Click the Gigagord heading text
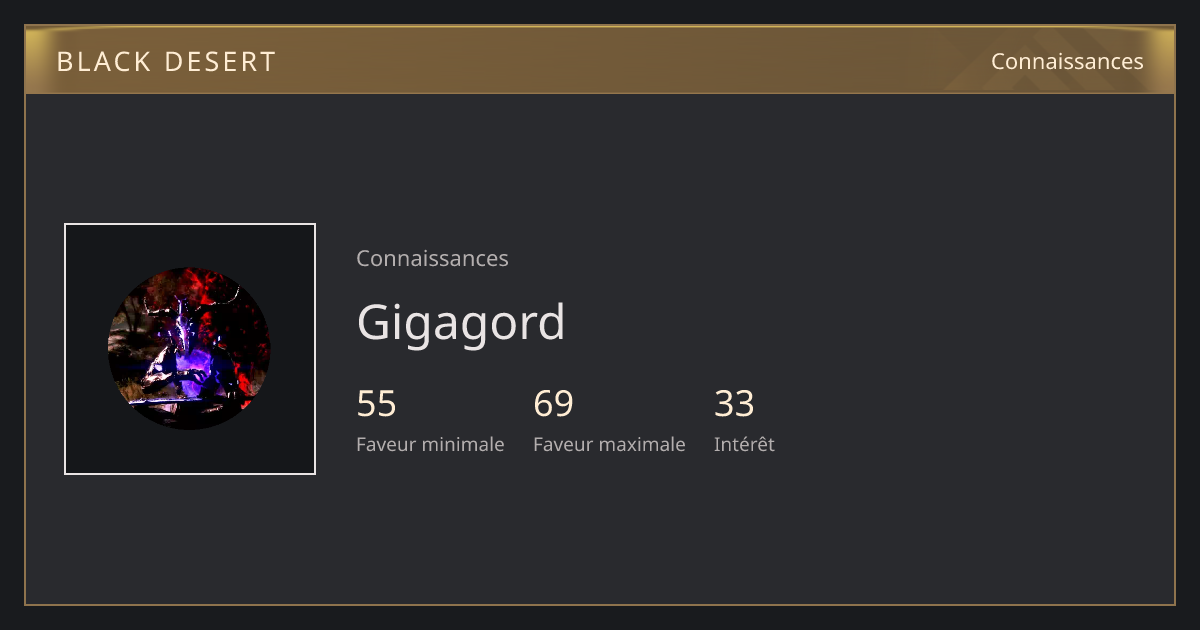The image size is (1200, 630). (x=461, y=322)
